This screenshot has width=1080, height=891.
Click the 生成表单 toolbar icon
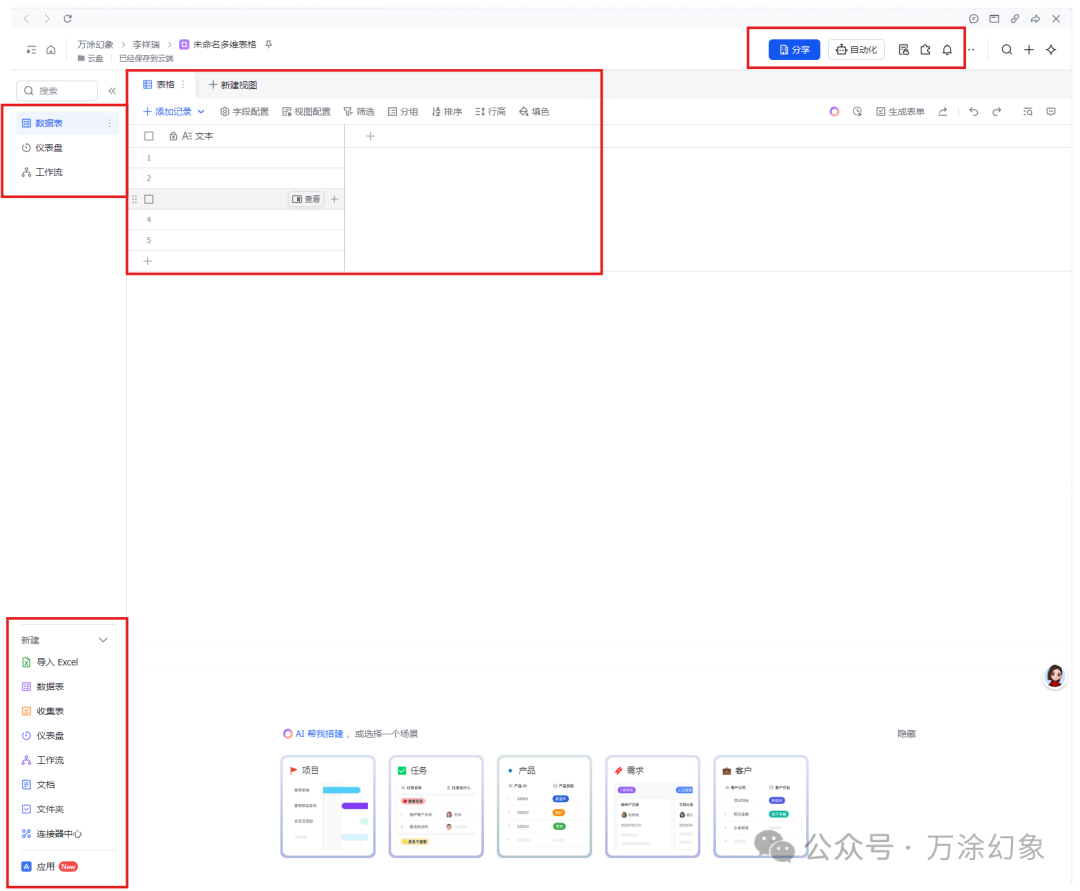(902, 111)
